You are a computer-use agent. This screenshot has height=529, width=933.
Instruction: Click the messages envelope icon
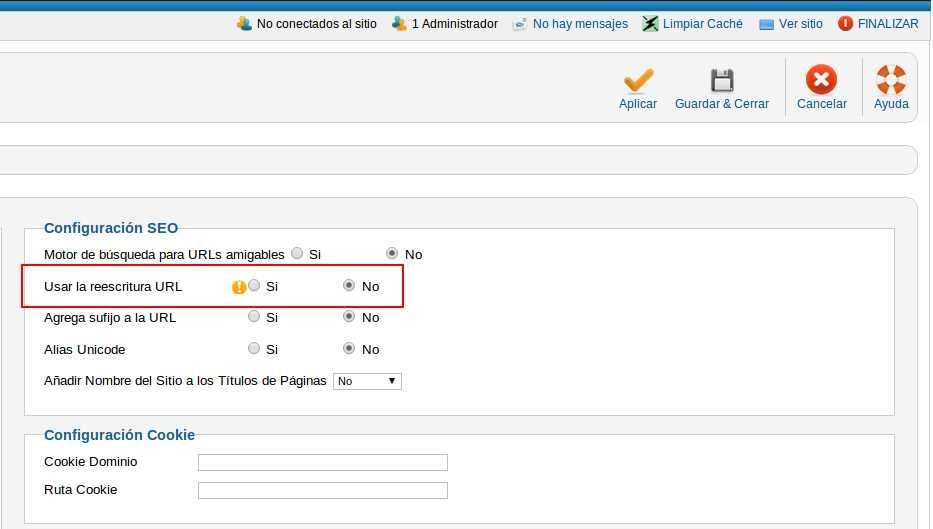(x=519, y=24)
